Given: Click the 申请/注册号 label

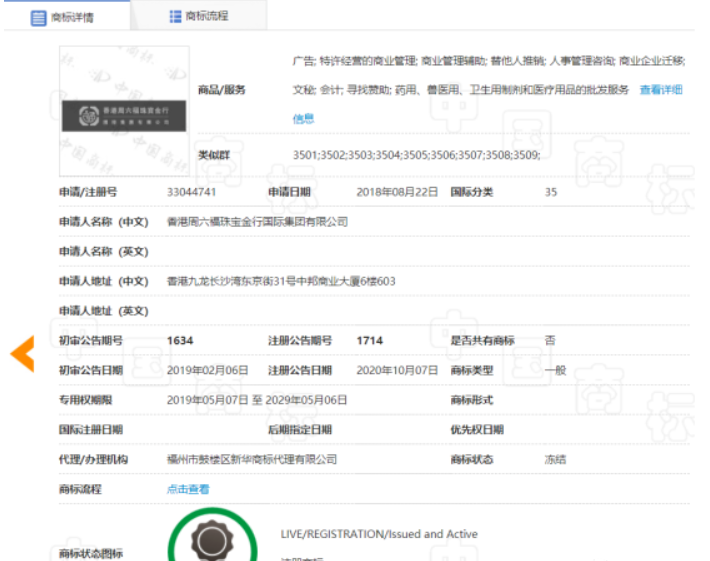Looking at the screenshot, I should pos(88,192).
